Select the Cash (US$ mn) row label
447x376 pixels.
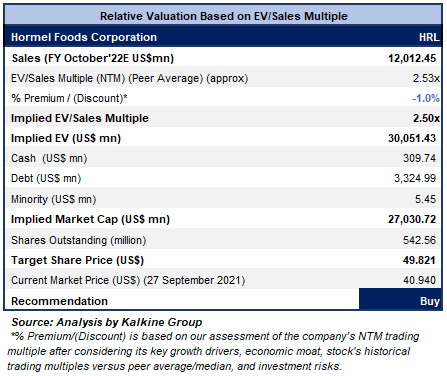(49, 158)
